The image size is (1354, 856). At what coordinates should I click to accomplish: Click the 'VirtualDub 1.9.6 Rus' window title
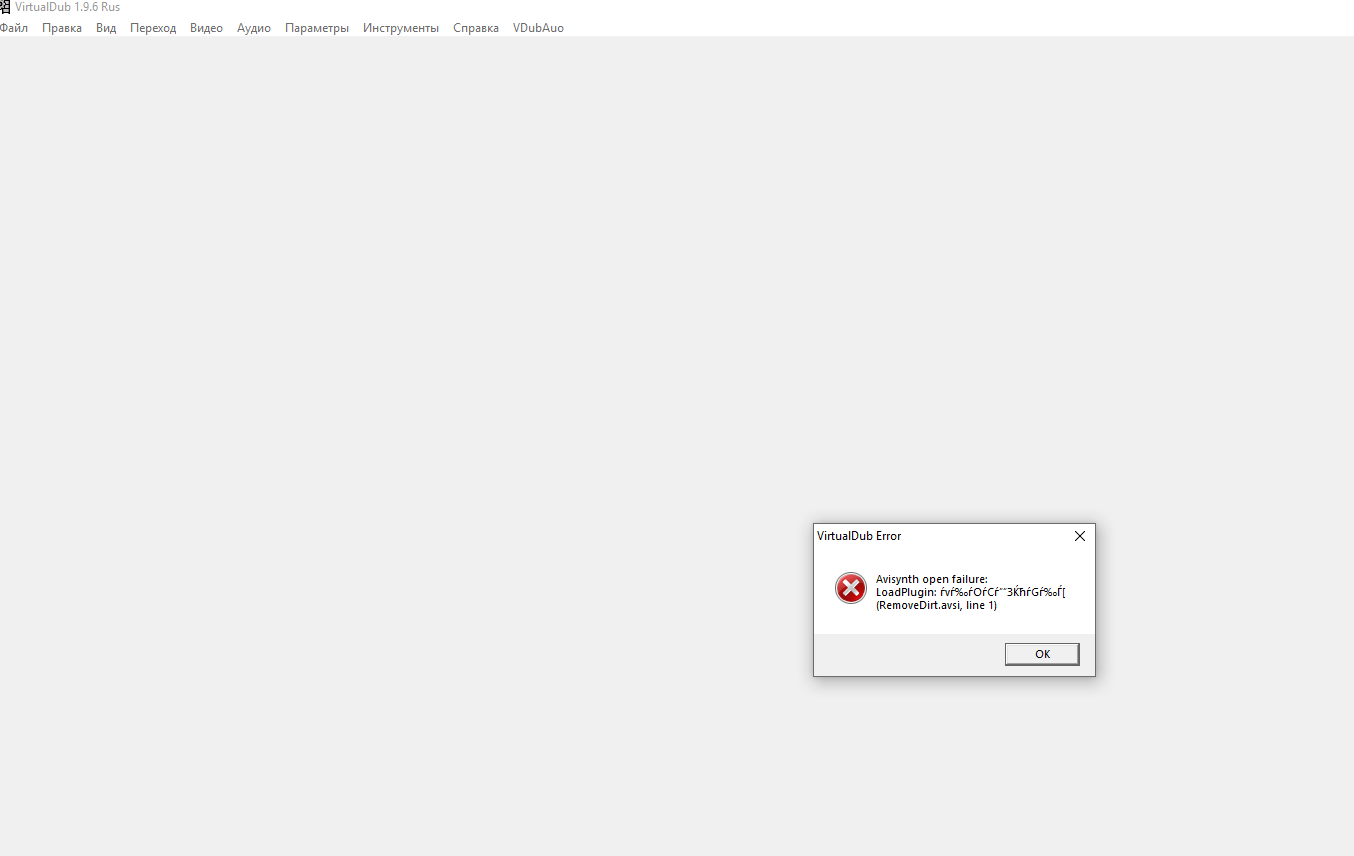[67, 7]
